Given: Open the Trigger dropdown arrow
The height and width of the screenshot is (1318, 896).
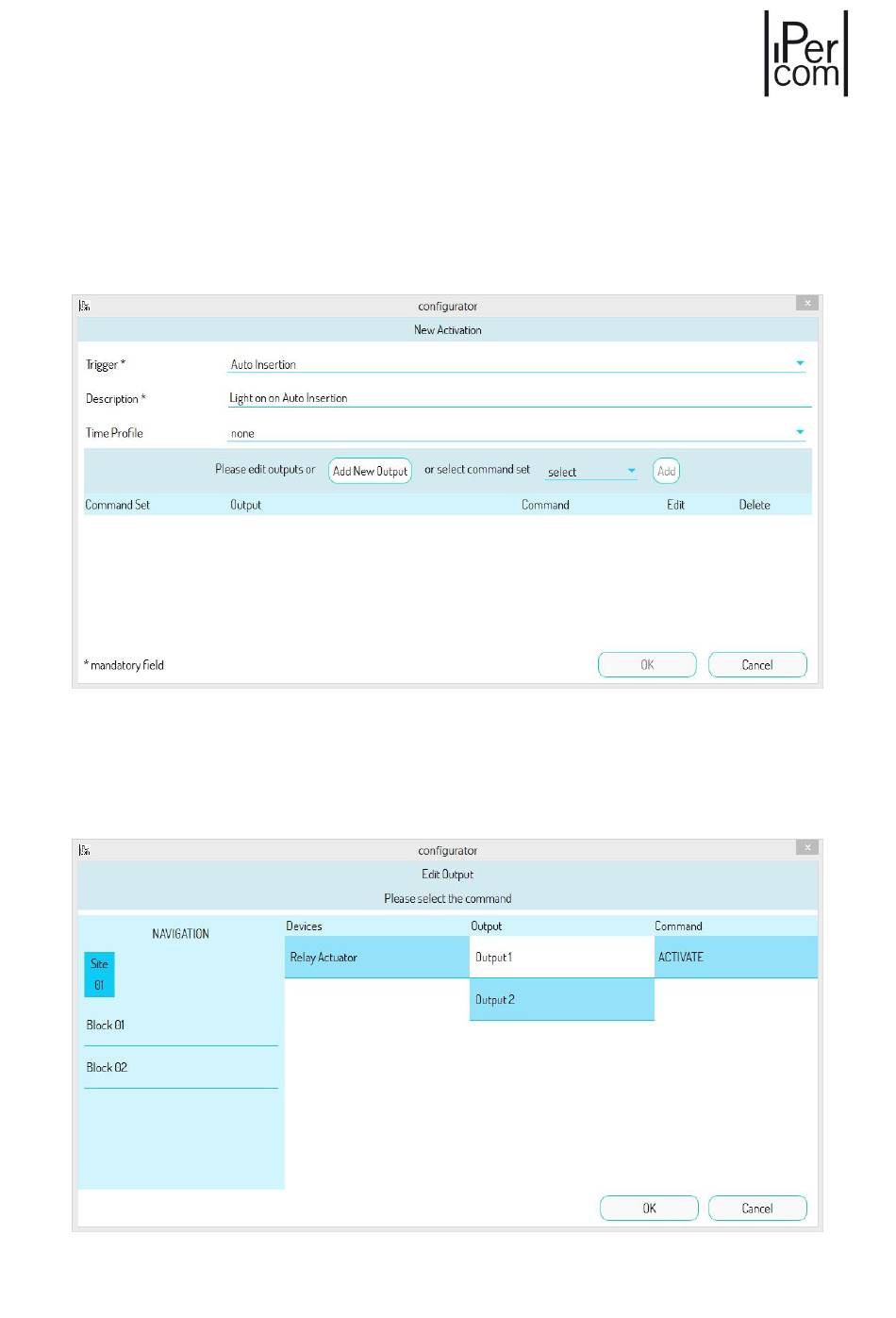Looking at the screenshot, I should pyautogui.click(x=800, y=363).
